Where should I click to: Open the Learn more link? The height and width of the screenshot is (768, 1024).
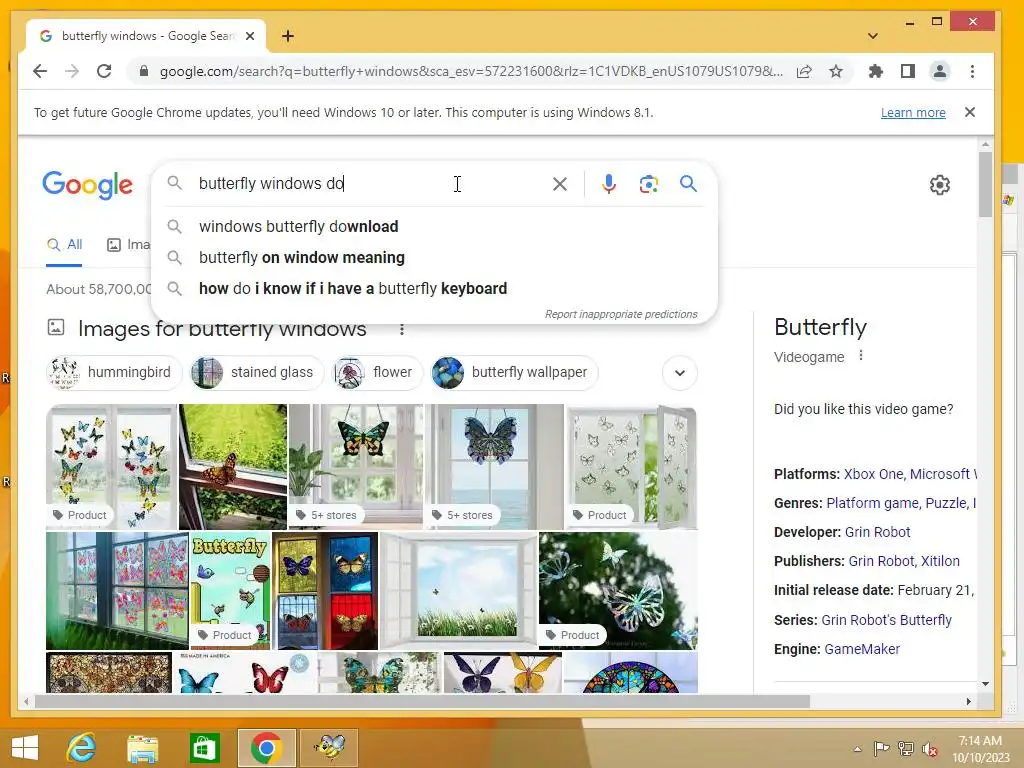(913, 112)
